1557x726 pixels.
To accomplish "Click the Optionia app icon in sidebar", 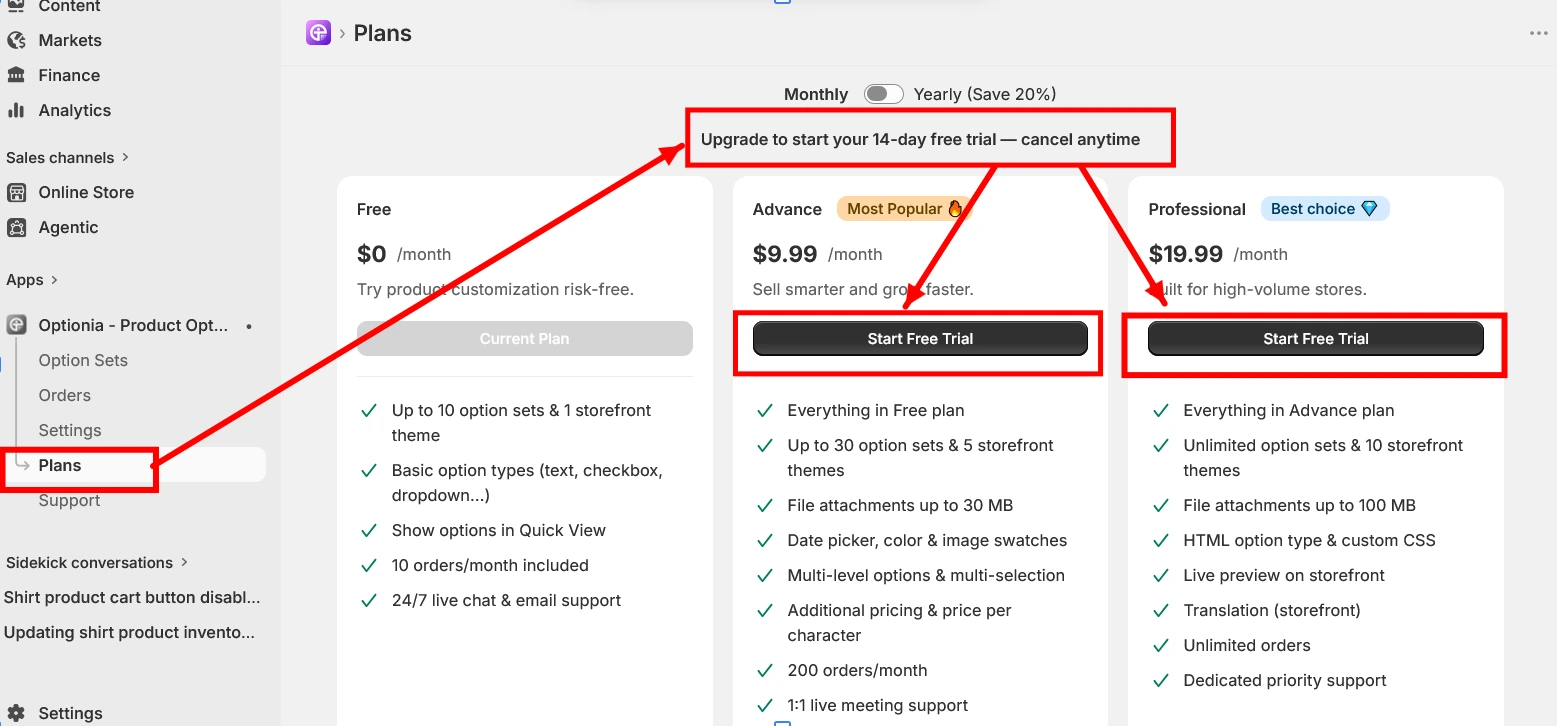I will click(x=16, y=325).
